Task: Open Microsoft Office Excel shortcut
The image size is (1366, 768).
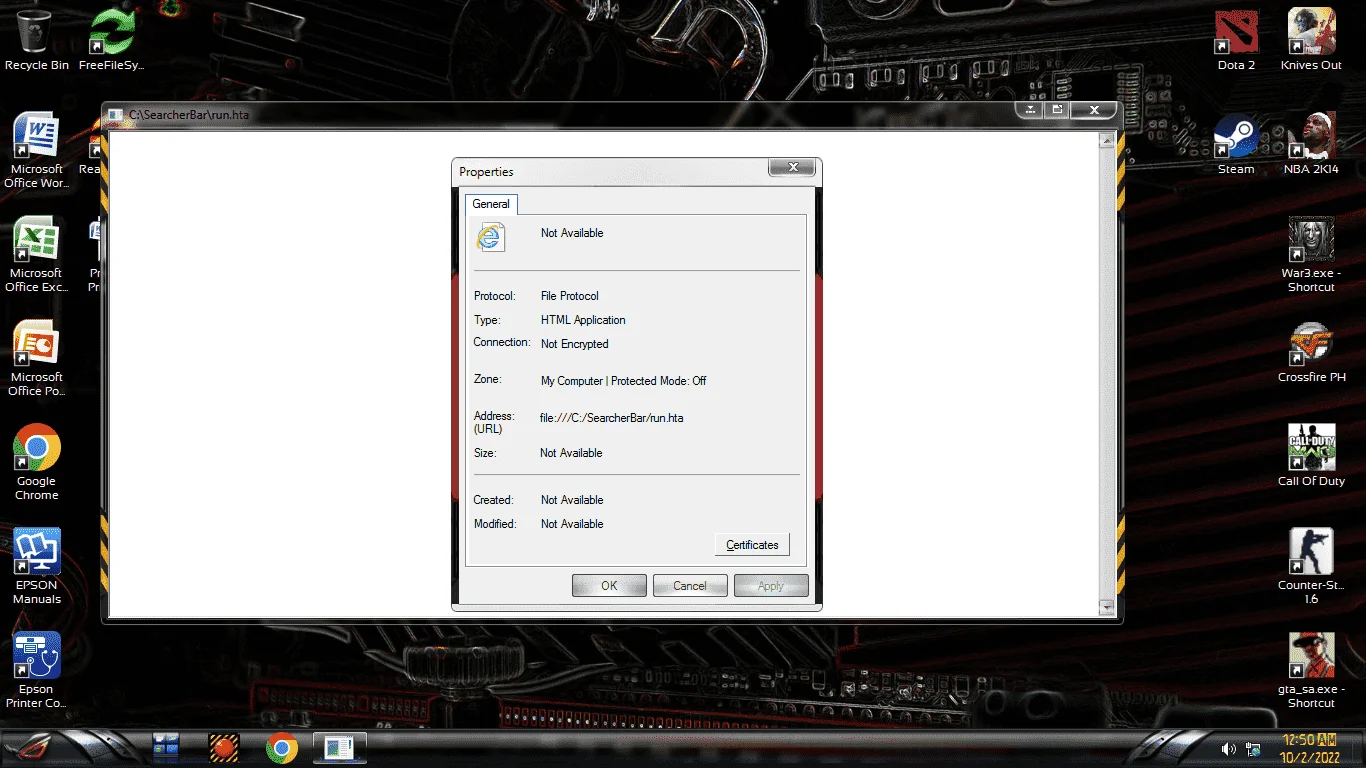Action: tap(37, 254)
